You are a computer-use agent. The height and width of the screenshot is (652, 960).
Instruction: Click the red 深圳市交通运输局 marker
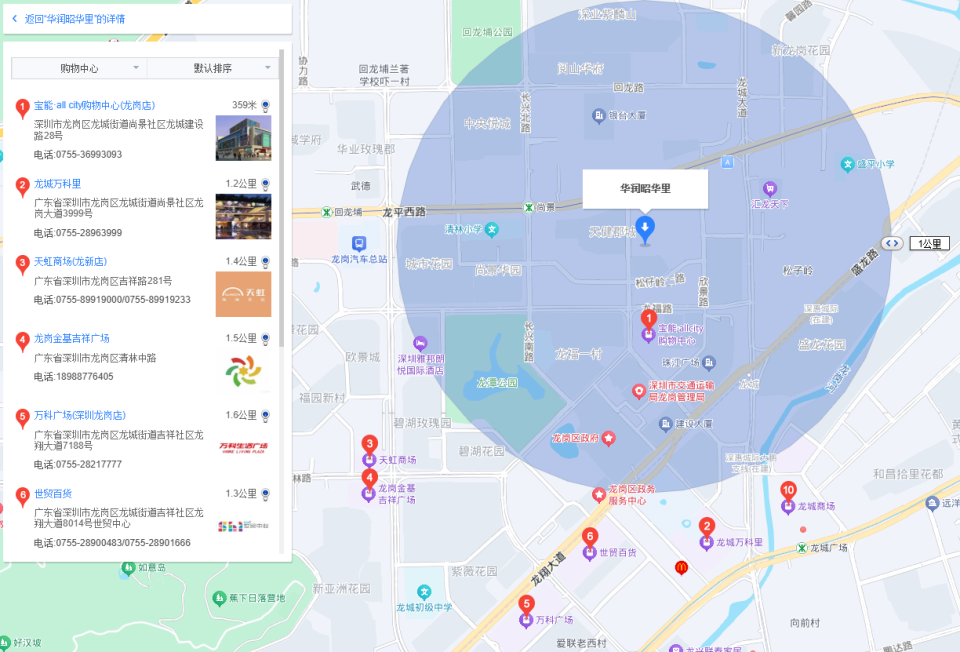click(x=639, y=391)
